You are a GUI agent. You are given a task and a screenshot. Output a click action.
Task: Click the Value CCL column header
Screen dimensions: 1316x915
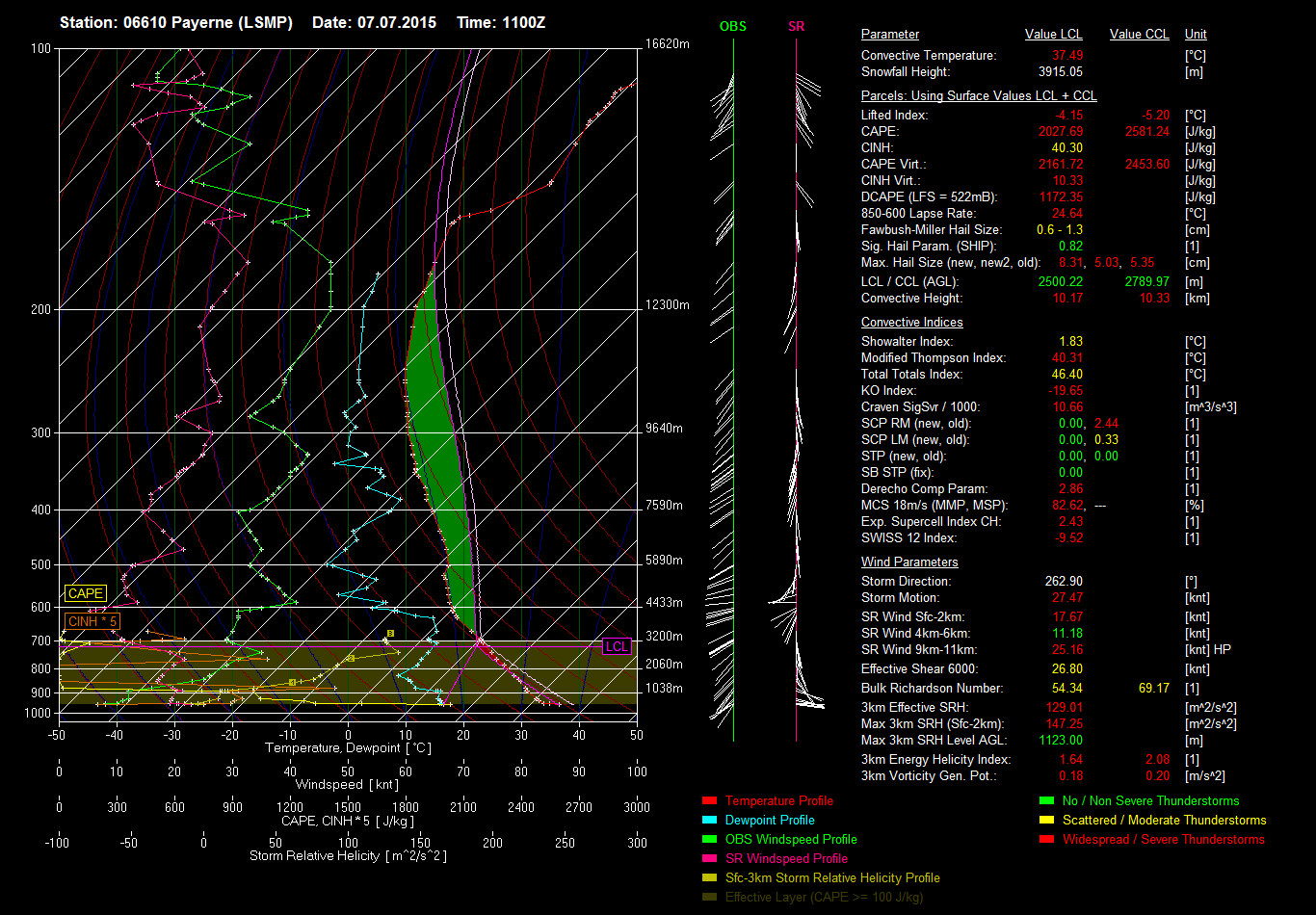[x=1139, y=35]
